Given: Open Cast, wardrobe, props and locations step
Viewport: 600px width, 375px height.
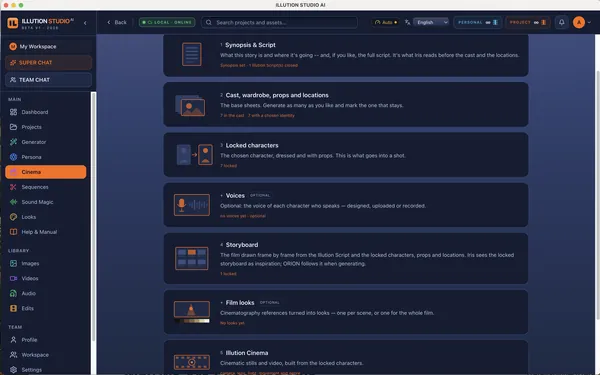Looking at the screenshot, I should 346,104.
